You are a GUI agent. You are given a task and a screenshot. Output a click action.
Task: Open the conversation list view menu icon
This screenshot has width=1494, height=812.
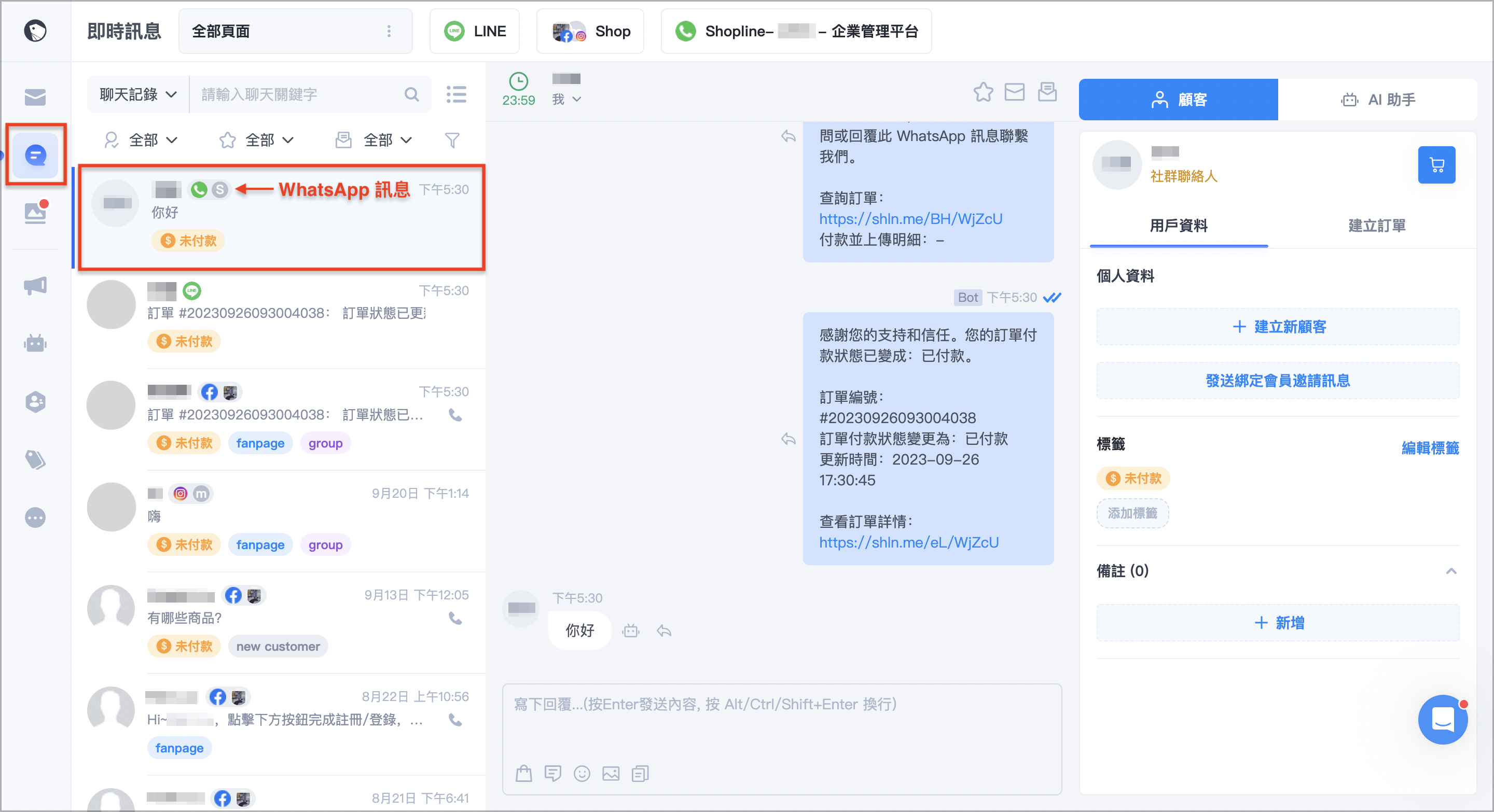[456, 94]
